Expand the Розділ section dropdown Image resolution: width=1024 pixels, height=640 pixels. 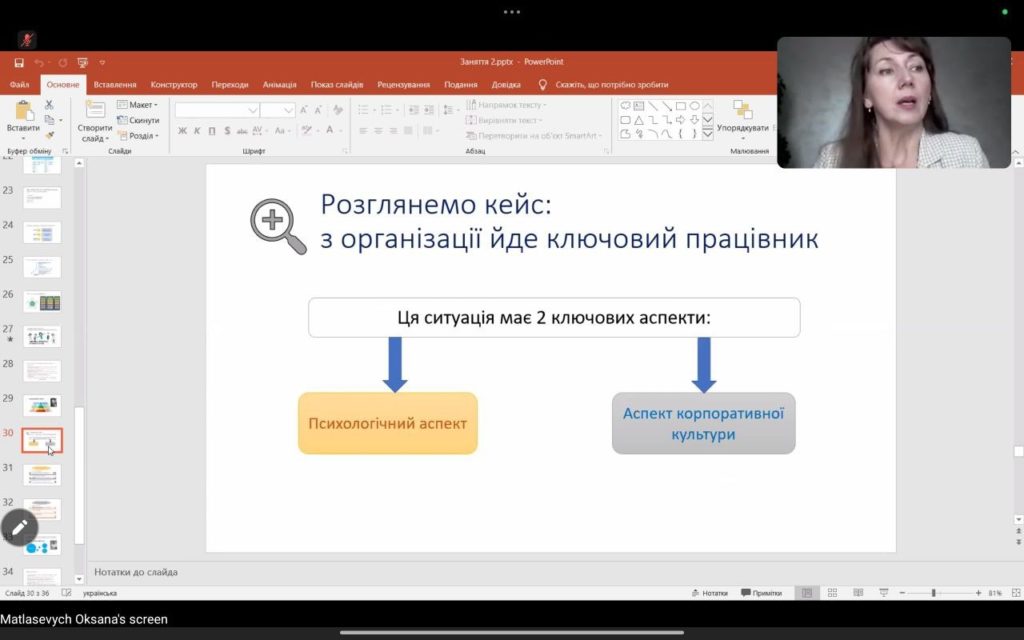click(x=138, y=136)
